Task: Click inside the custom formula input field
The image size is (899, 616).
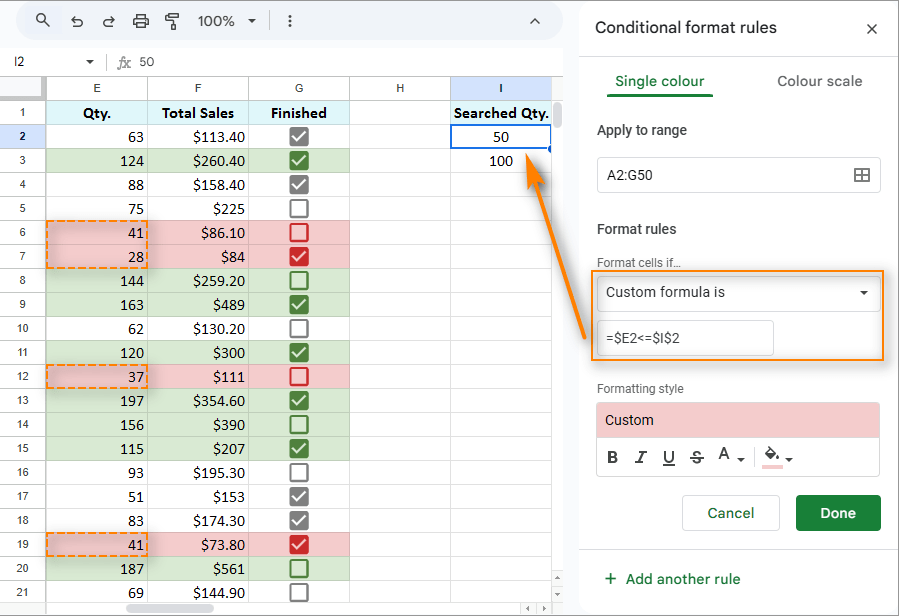Action: click(x=684, y=338)
